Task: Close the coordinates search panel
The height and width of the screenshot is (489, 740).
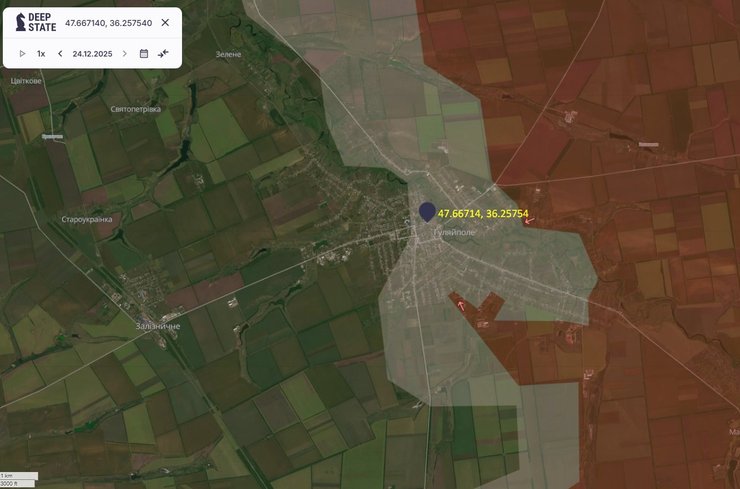Action: pyautogui.click(x=165, y=22)
